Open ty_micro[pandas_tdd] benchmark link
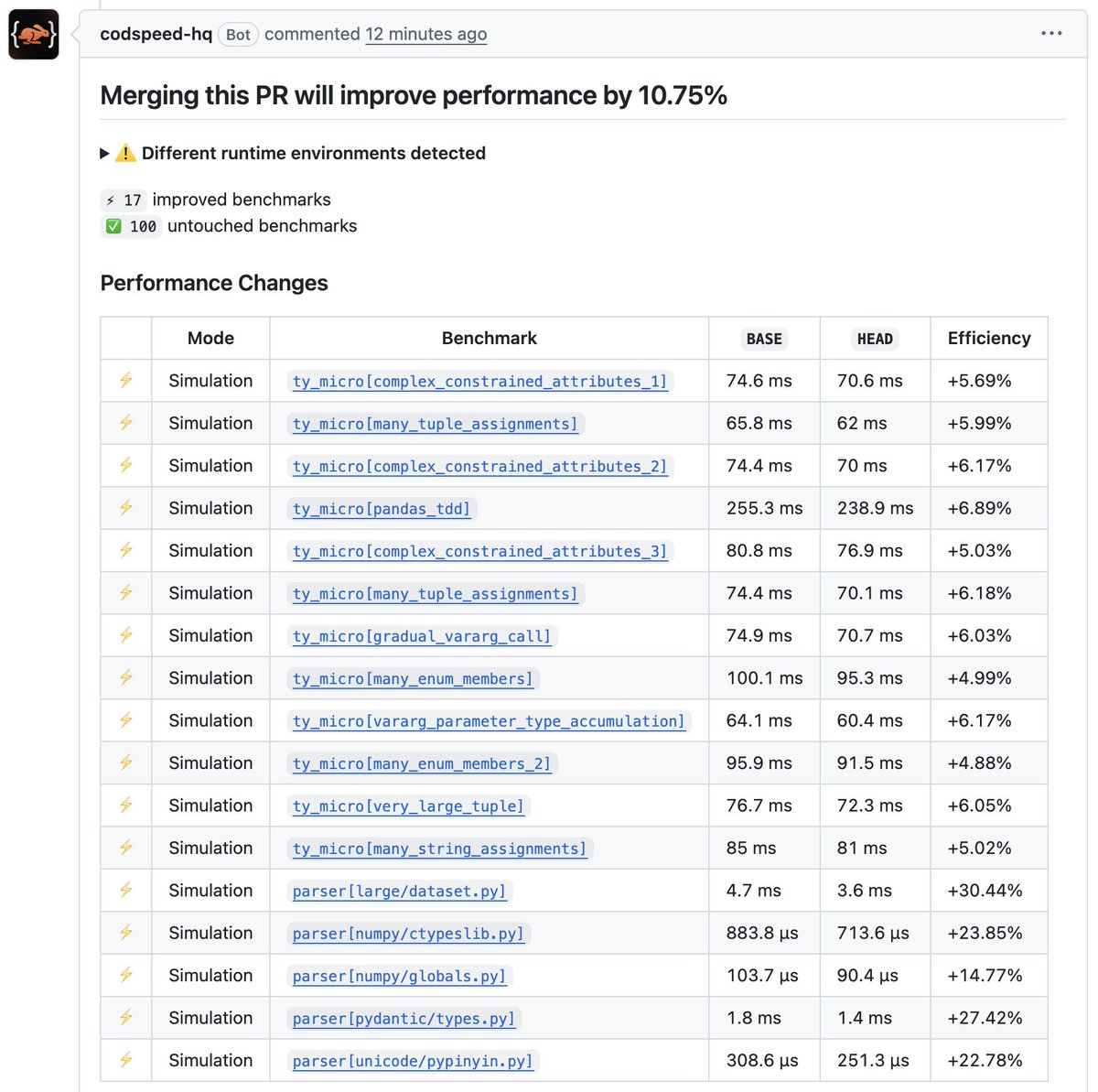Viewport: 1098px width, 1092px height. [382, 509]
